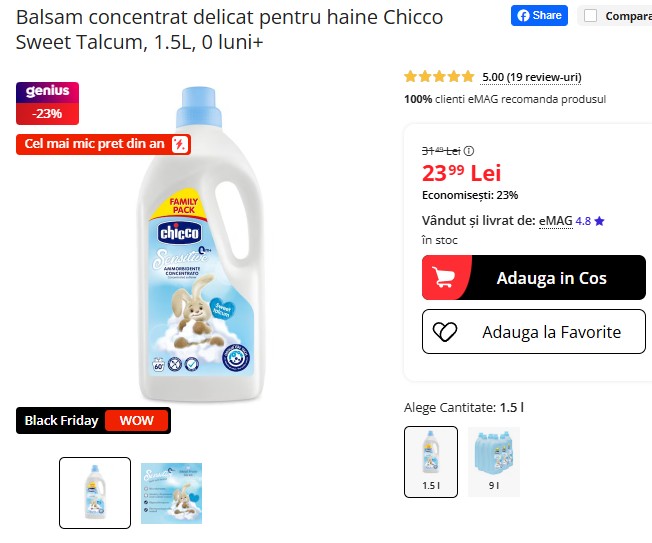Click the Facebook Share button
Screen dimensions: 652x543
point(539,16)
